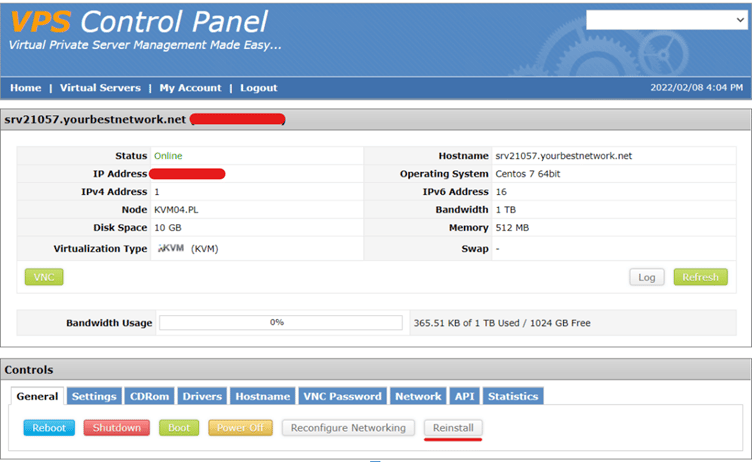Image resolution: width=752 pixels, height=462 pixels.
Task: Click Reconfigure Networking button
Action: (x=348, y=427)
